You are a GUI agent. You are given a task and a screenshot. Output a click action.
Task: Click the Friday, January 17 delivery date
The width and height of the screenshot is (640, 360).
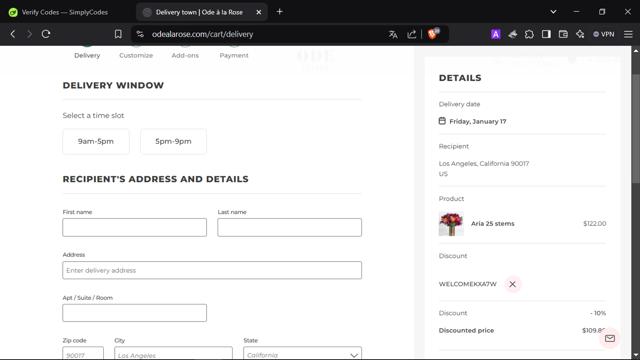click(478, 121)
